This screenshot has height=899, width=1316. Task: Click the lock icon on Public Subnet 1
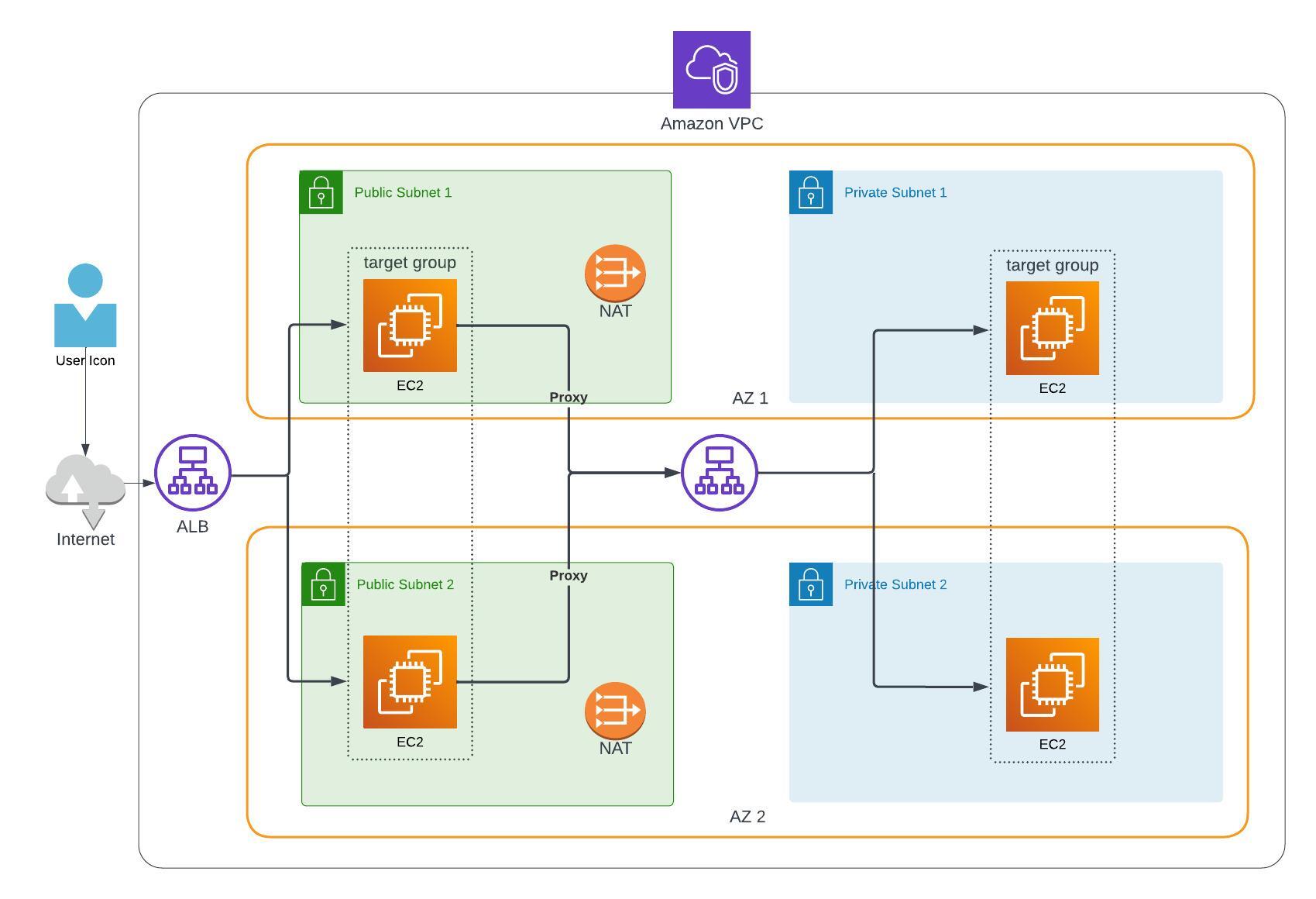(x=321, y=192)
